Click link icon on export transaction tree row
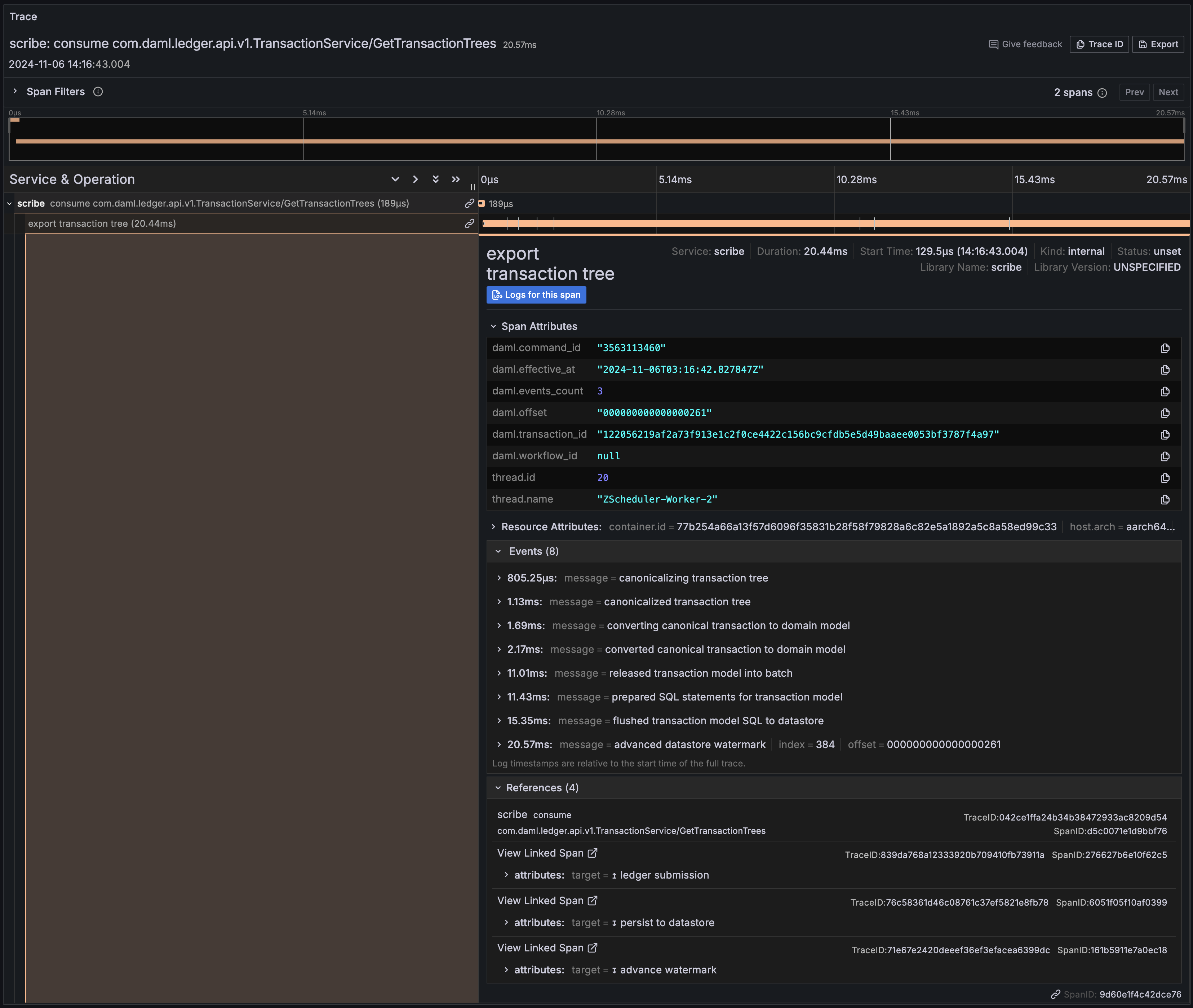The image size is (1193, 1008). (x=469, y=224)
